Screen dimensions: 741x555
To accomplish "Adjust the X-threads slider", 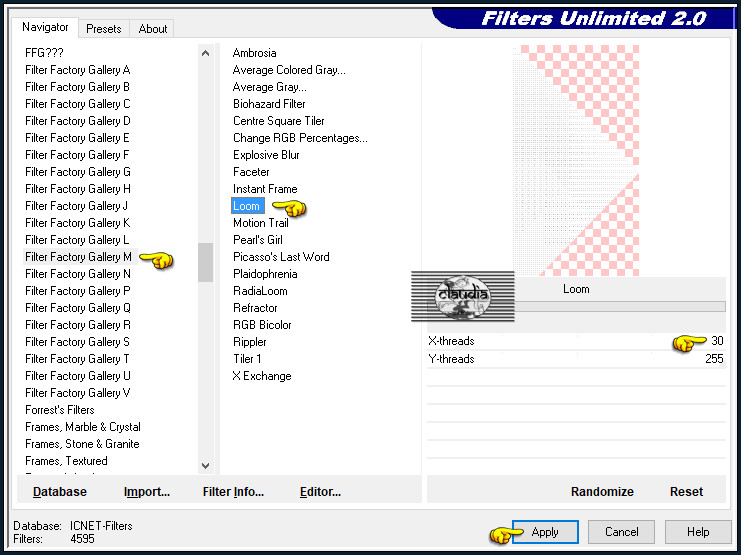I will click(x=576, y=341).
